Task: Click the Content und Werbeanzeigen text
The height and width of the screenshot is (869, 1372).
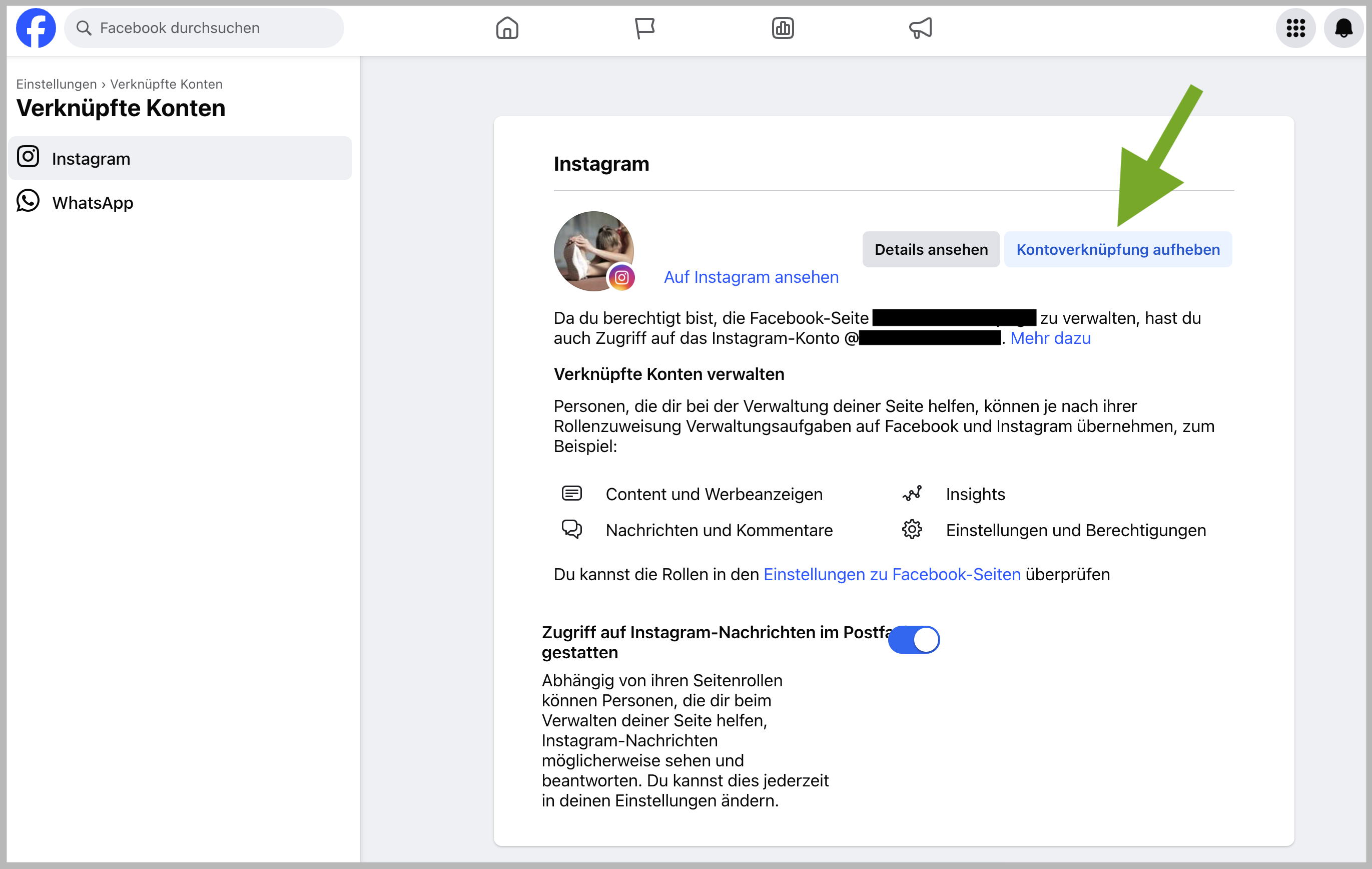Action: coord(714,494)
